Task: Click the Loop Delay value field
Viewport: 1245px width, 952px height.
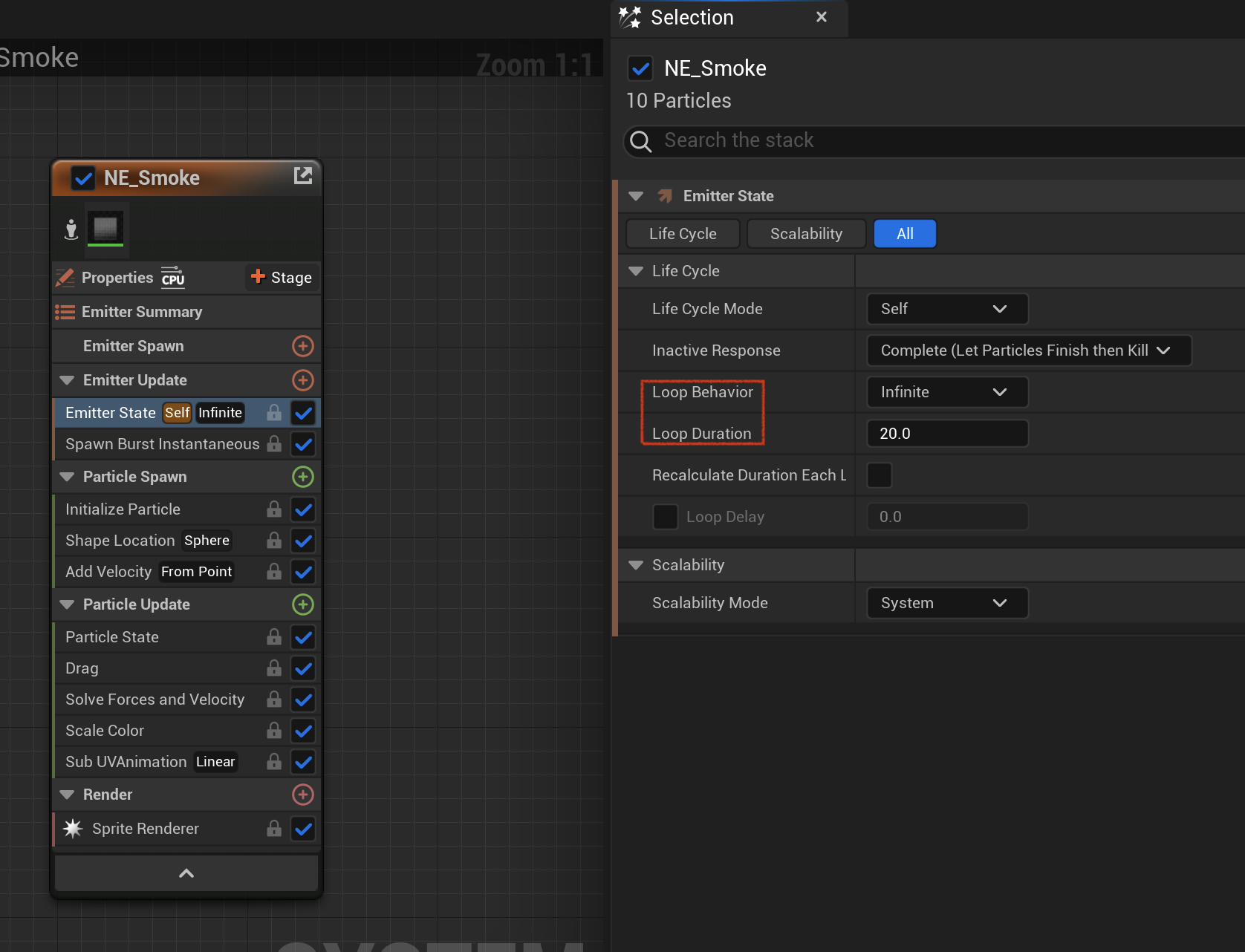Action: (947, 517)
